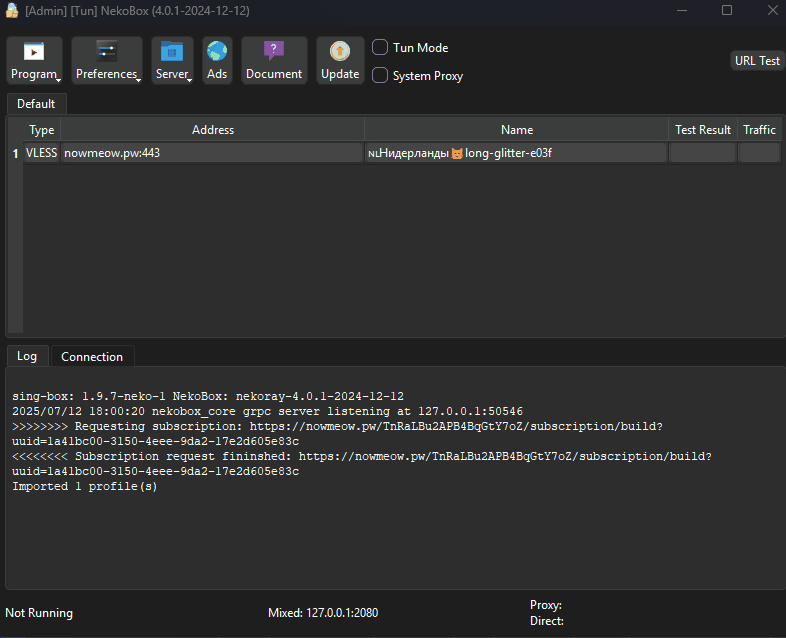Click the Address column header
This screenshot has width=786, height=638.
(212, 130)
